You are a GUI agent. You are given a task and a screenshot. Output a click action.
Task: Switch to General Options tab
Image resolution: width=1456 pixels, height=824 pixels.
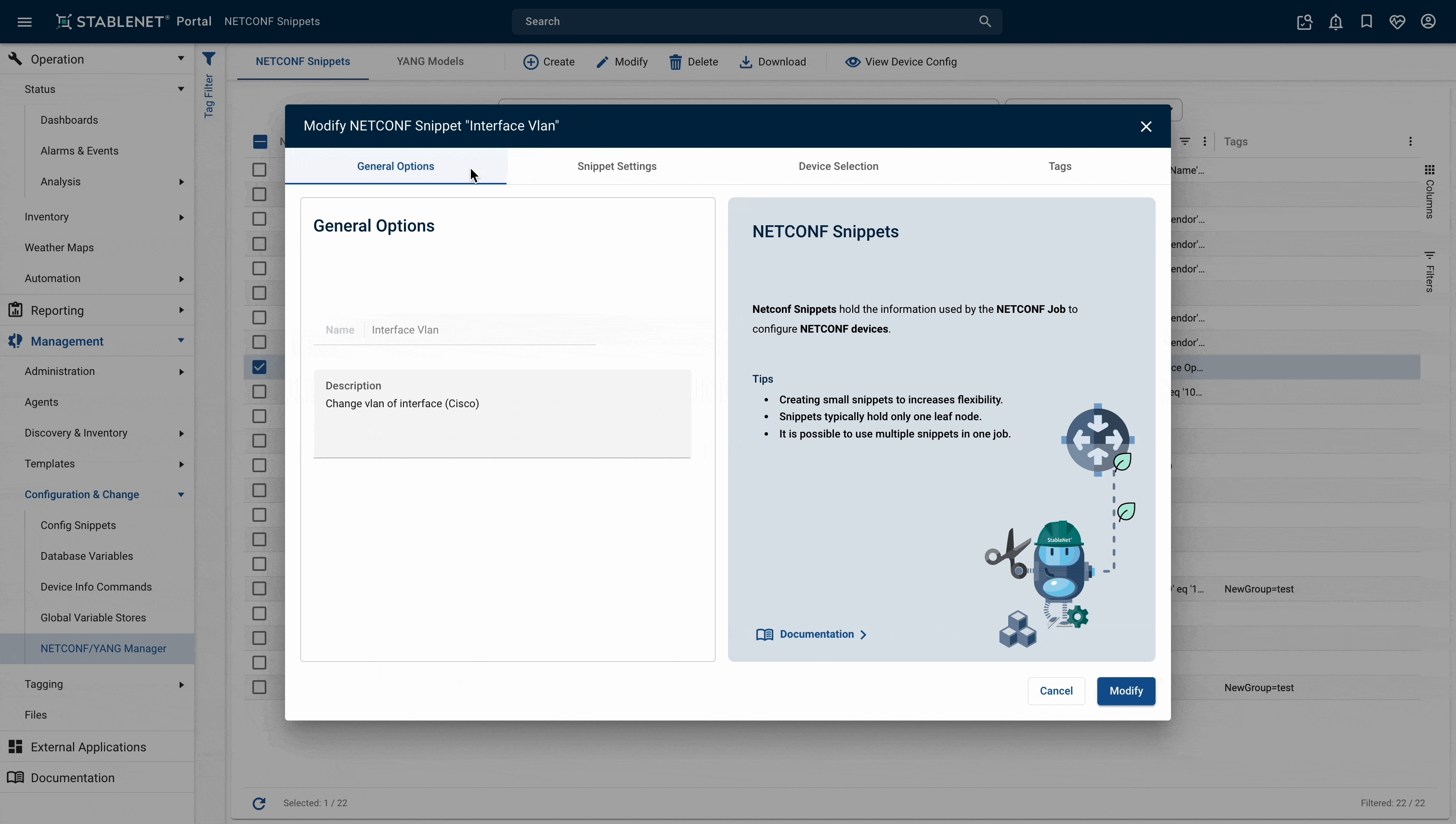(395, 167)
